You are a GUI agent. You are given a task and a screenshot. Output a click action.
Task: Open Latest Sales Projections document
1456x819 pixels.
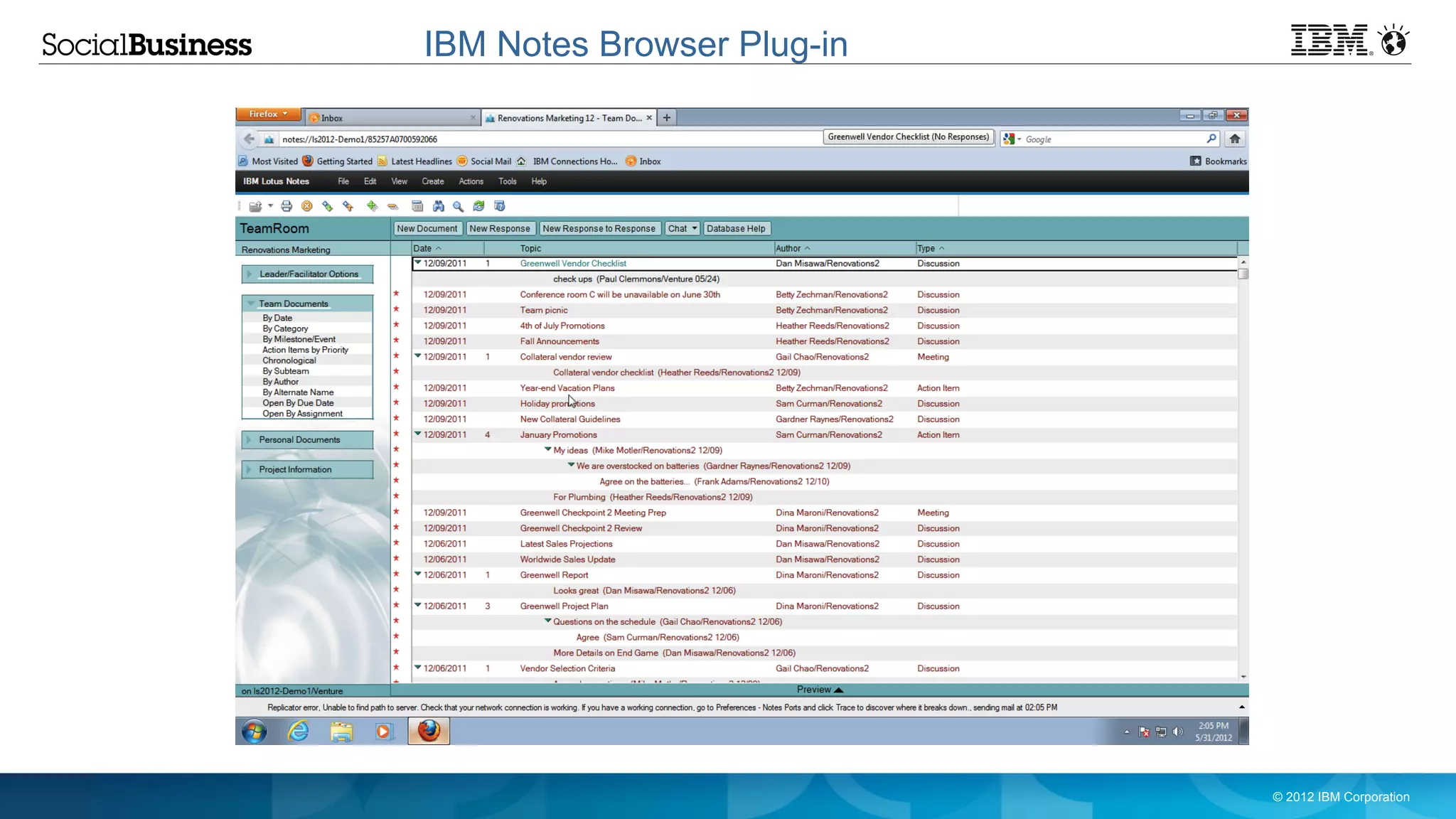[x=566, y=545]
